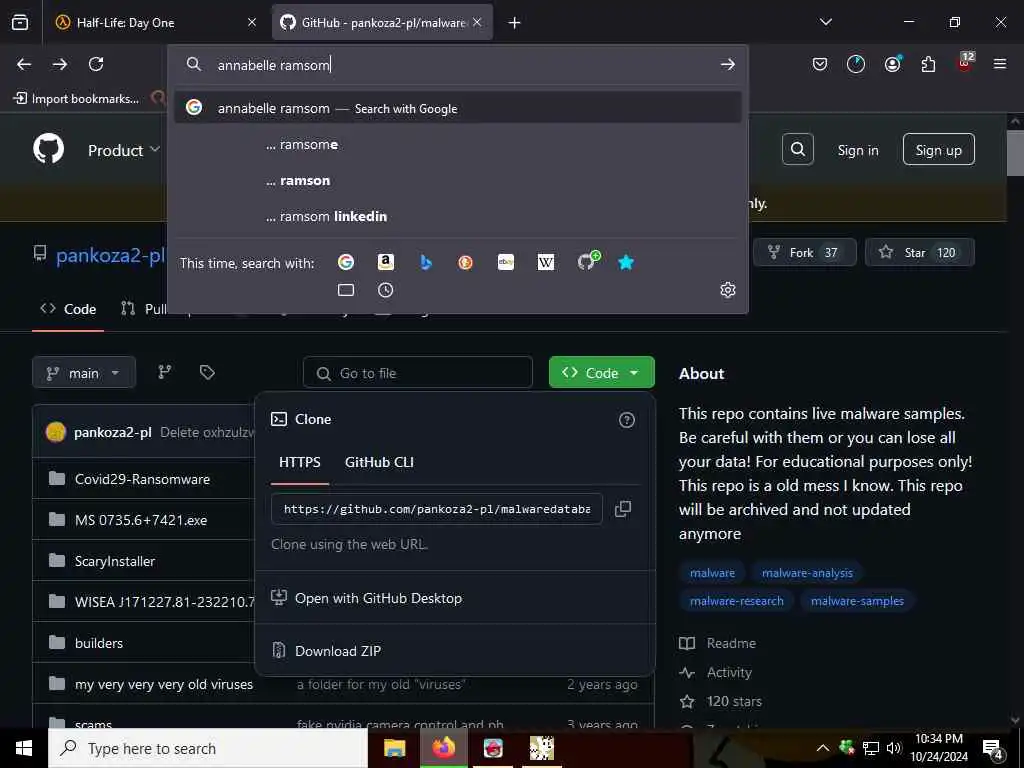Select the 'annabelle ramsom' Google suggestion
This screenshot has height=768, width=1024.
(x=458, y=108)
